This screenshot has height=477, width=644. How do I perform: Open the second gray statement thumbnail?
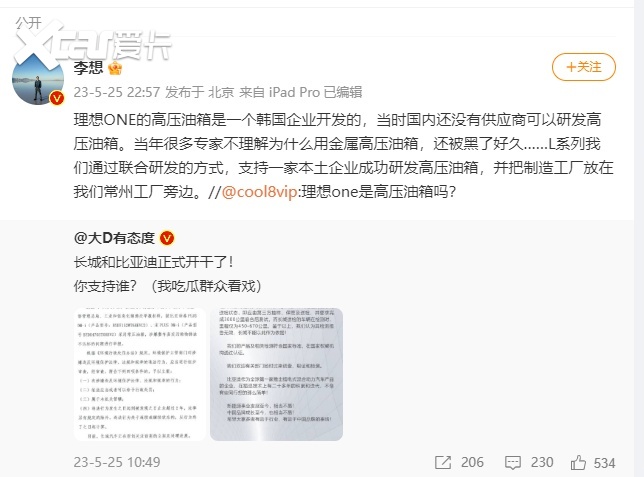tap(276, 374)
